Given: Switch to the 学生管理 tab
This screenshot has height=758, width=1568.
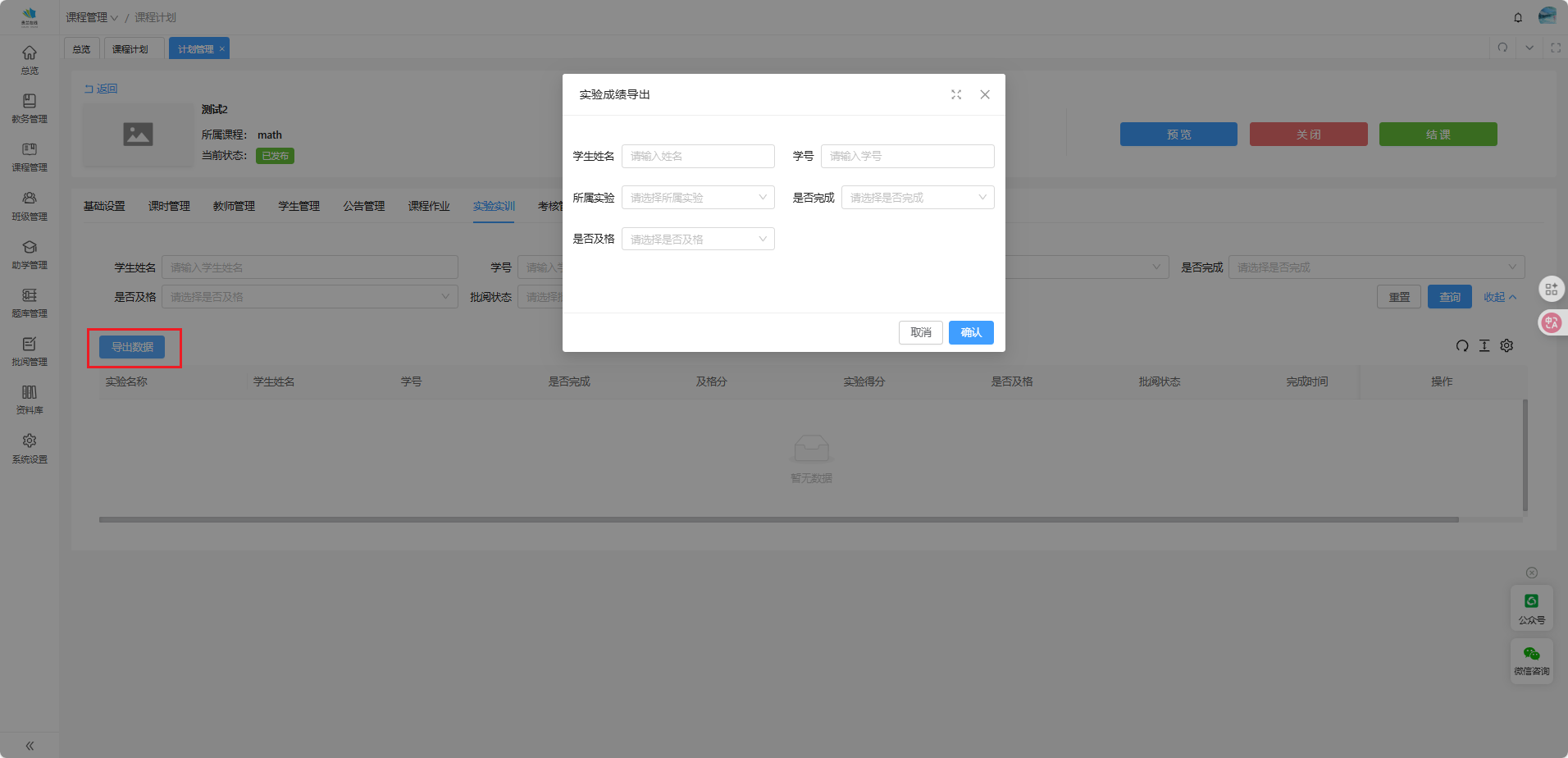Looking at the screenshot, I should coord(299,206).
